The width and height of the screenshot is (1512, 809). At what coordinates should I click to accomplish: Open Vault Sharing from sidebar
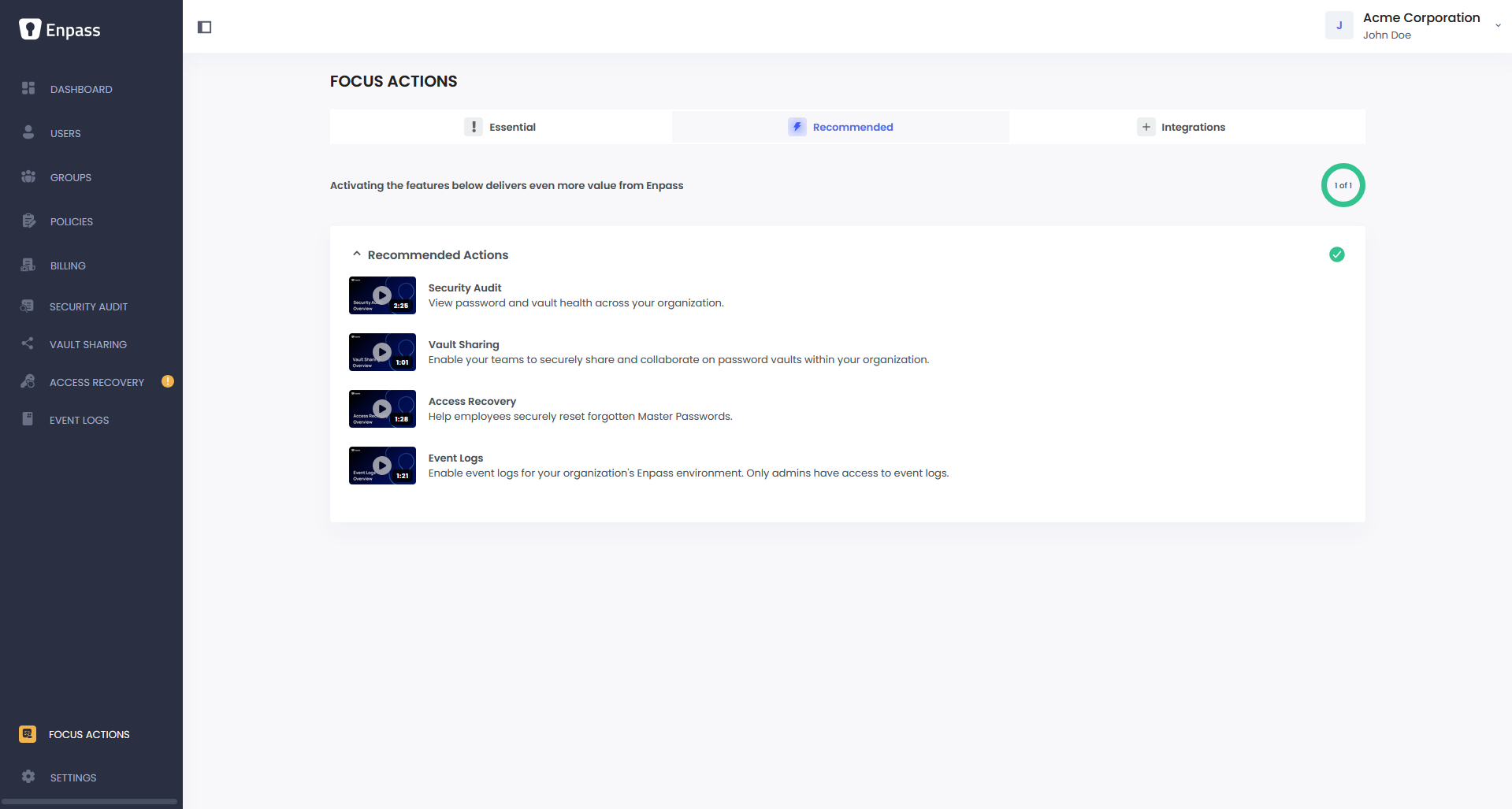88,344
